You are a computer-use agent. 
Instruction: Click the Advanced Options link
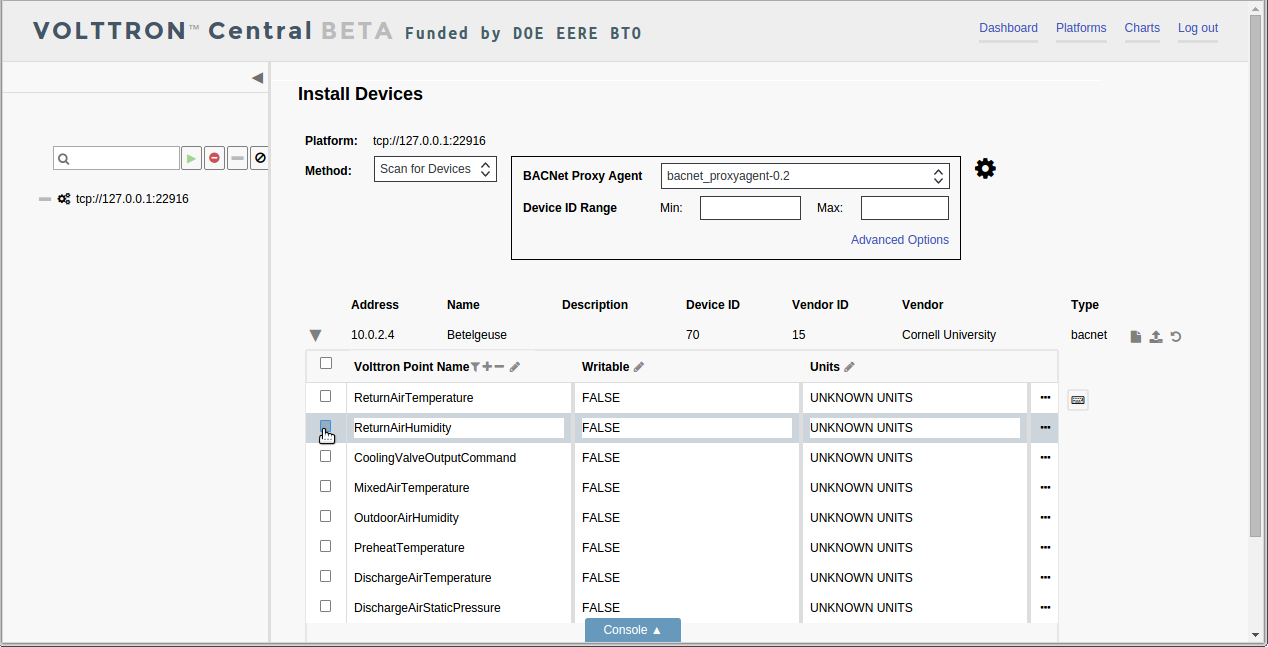pos(900,240)
